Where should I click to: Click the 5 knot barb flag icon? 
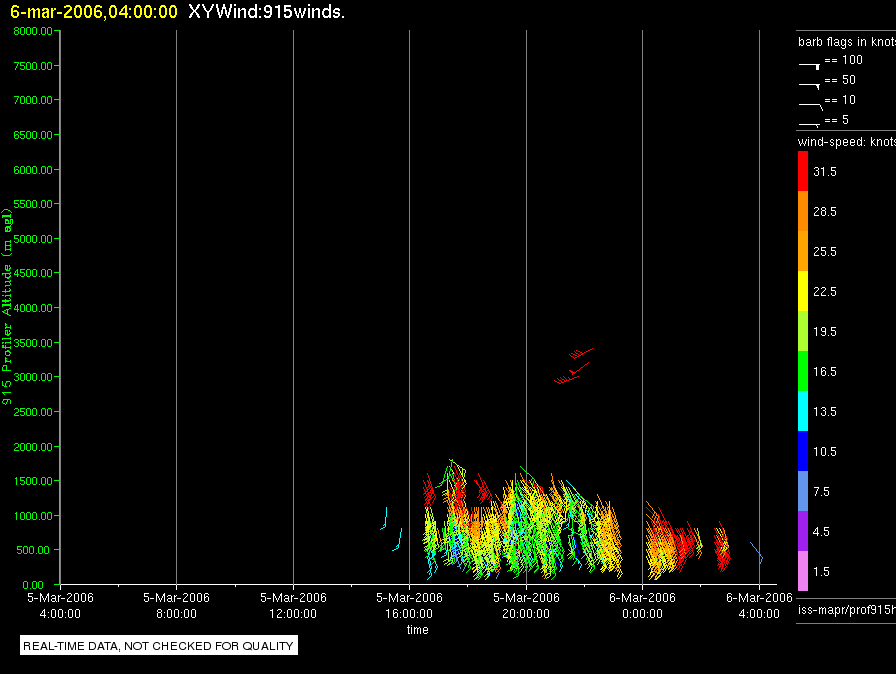coord(810,124)
